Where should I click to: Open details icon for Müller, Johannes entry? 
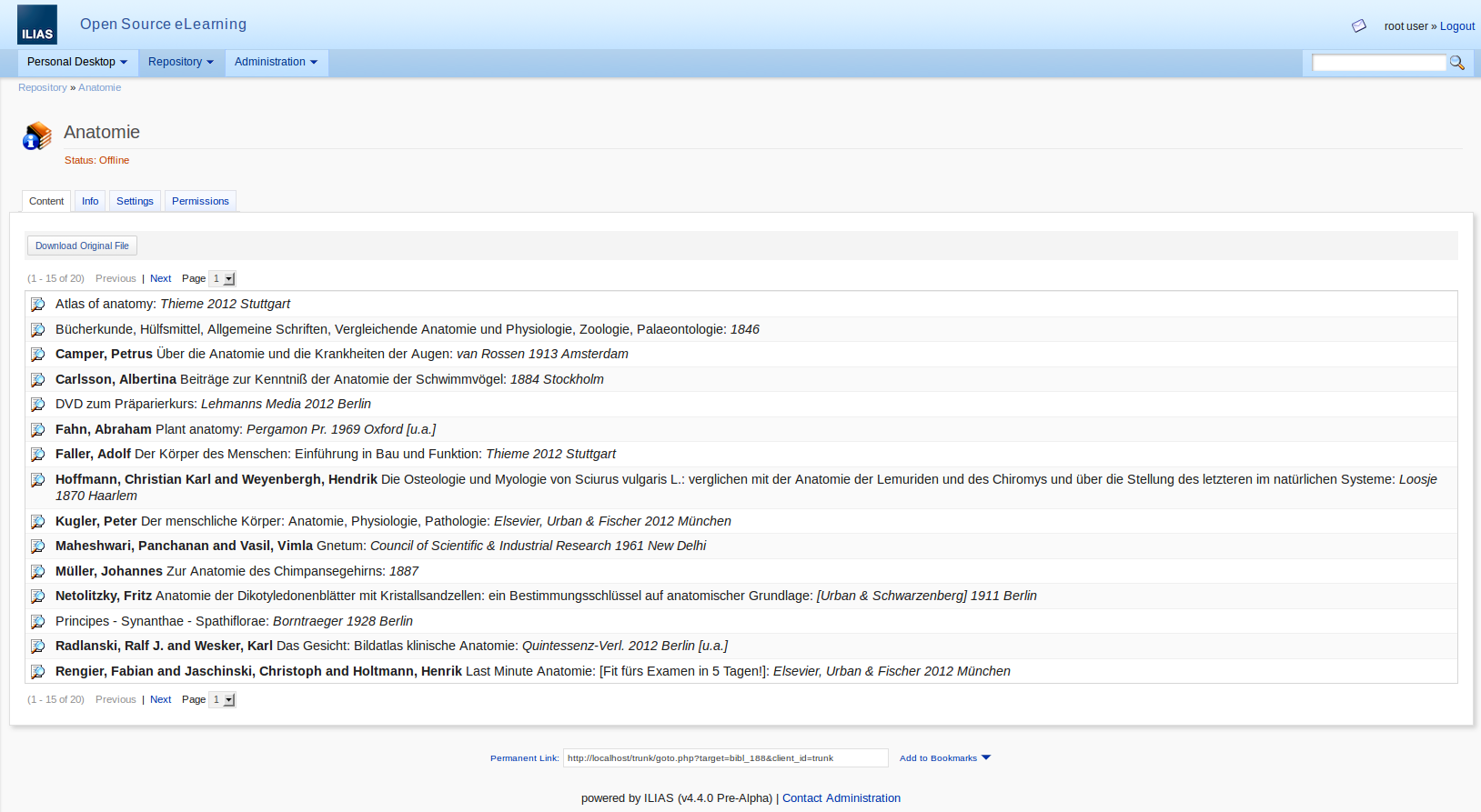(x=37, y=572)
